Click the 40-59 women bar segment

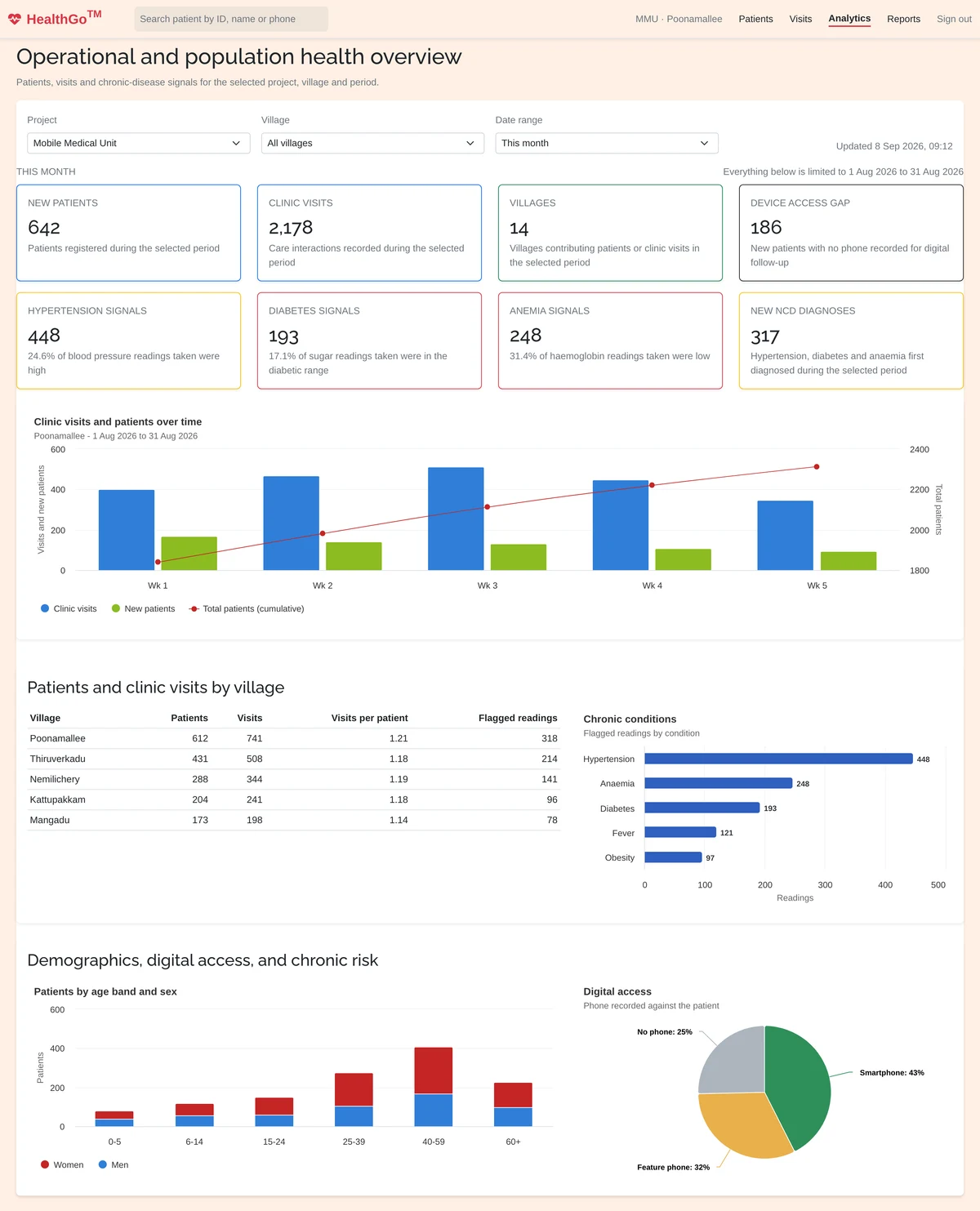(434, 1071)
